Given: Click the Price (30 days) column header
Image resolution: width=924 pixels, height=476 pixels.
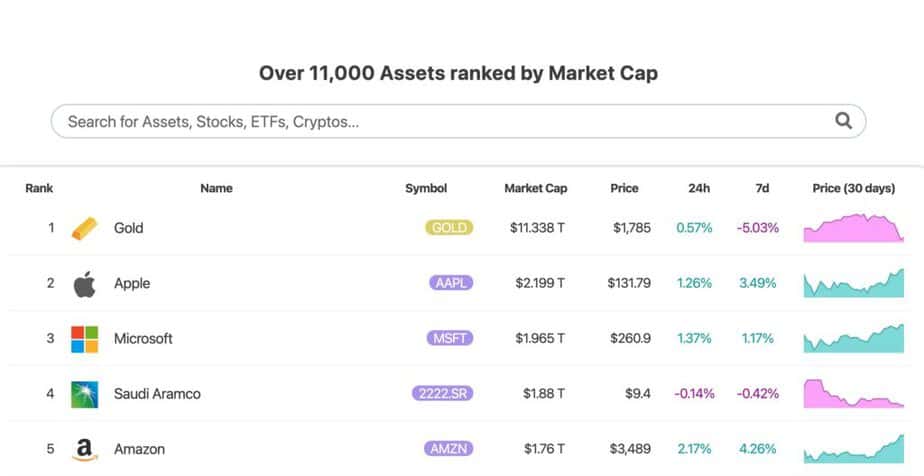Looking at the screenshot, I should [x=853, y=189].
